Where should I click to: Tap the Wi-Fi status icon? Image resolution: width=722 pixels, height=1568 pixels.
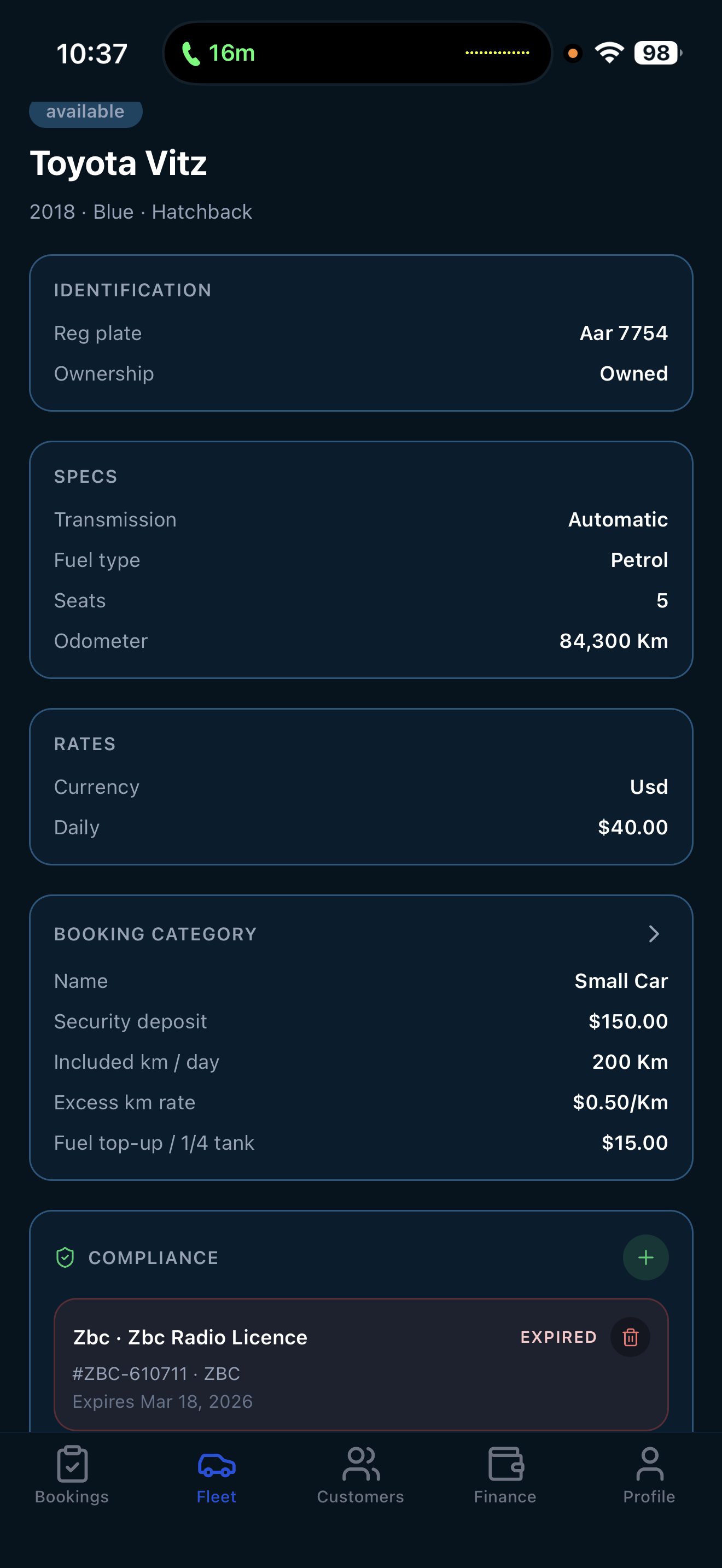tap(609, 54)
